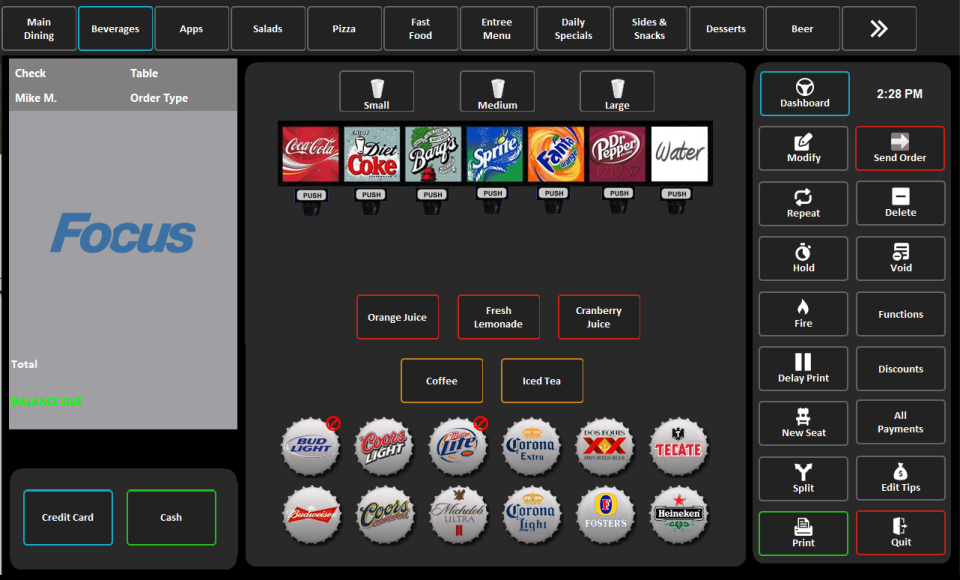960x580 pixels.
Task: Switch to the Beer tab
Action: coord(803,29)
